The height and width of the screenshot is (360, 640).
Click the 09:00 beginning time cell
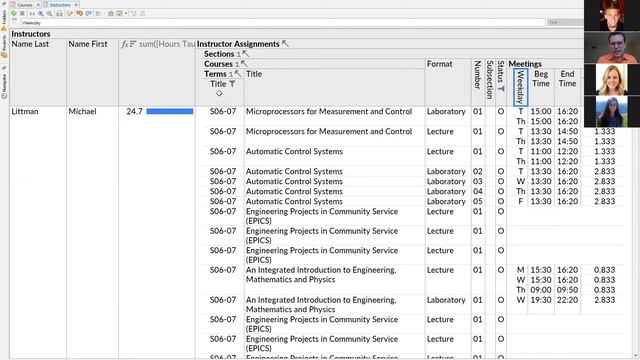541,290
